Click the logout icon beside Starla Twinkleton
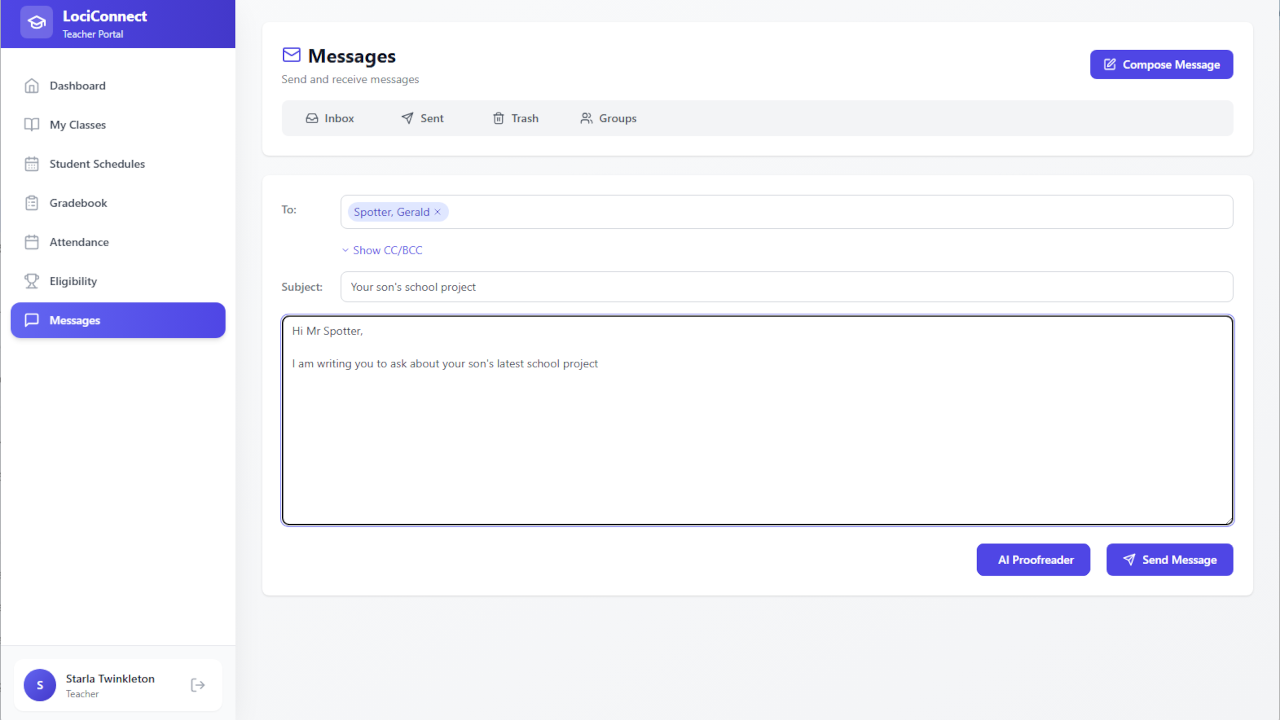The image size is (1280, 720). tap(198, 685)
